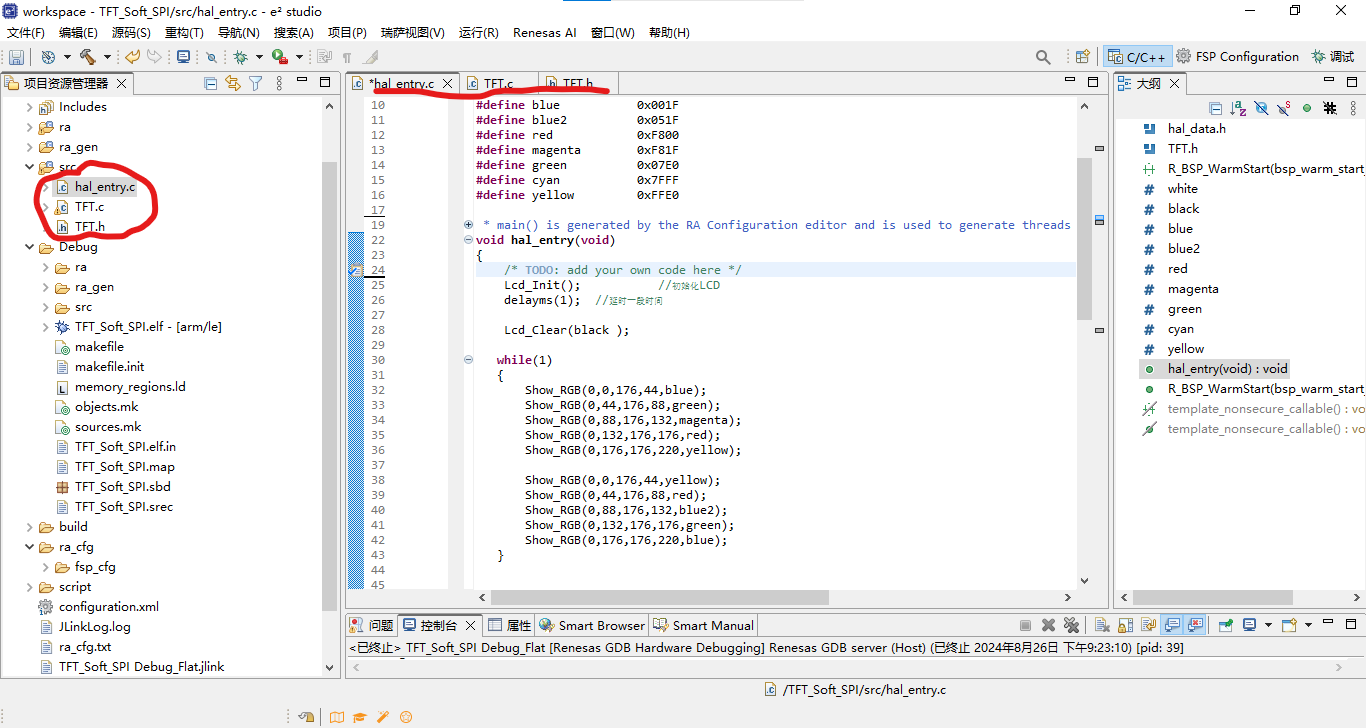The width and height of the screenshot is (1366, 728).
Task: Open the 运行(R) menu
Action: 478,32
